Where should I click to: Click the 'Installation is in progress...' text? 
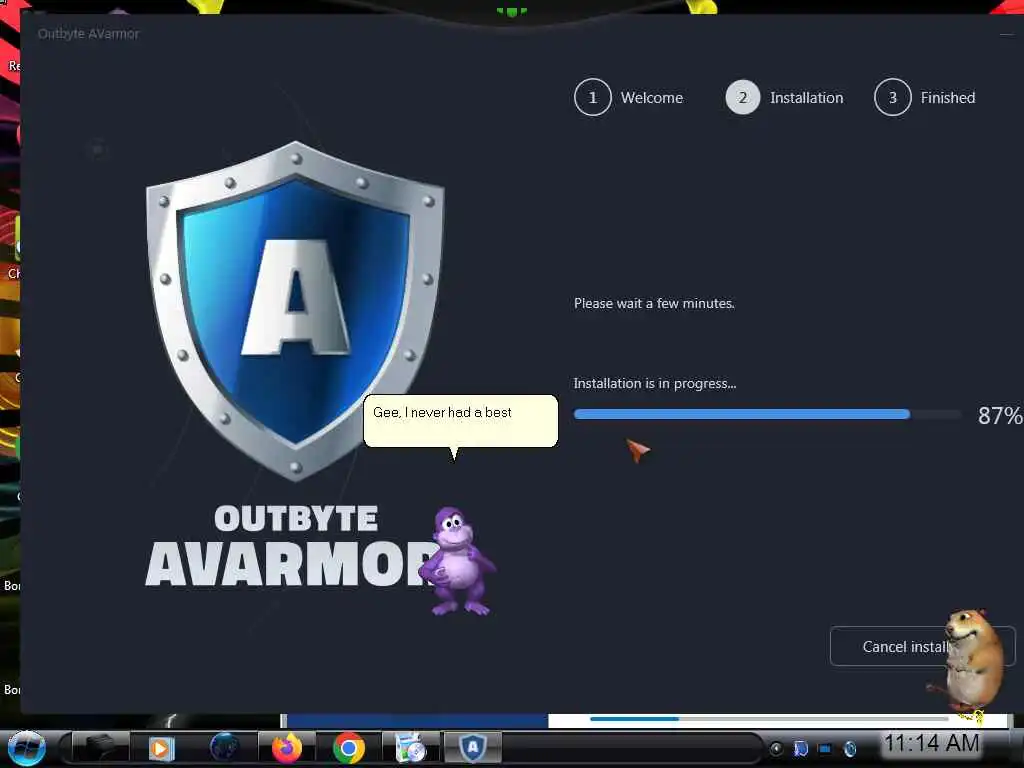654,383
